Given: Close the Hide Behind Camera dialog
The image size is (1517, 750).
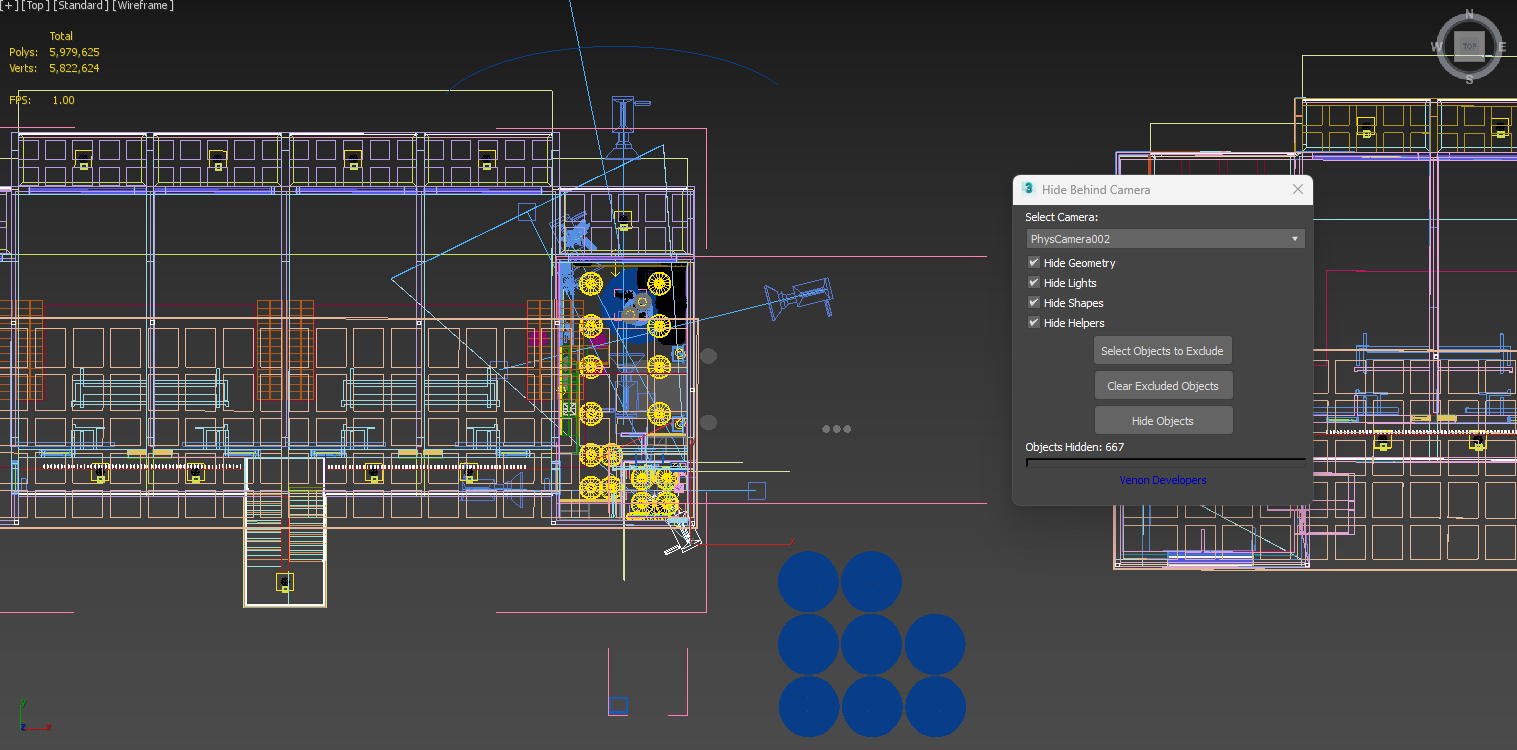Looking at the screenshot, I should click(x=1297, y=189).
